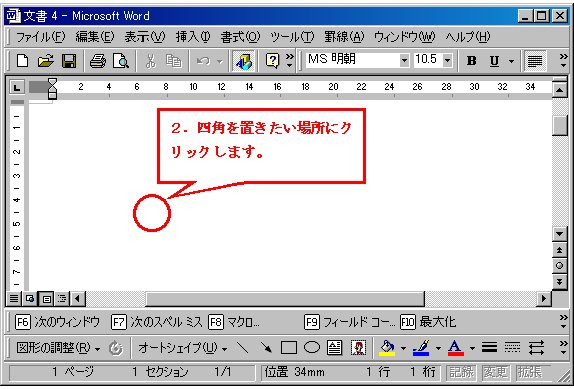Click the Print icon
This screenshot has height=389, width=574.
pos(98,61)
